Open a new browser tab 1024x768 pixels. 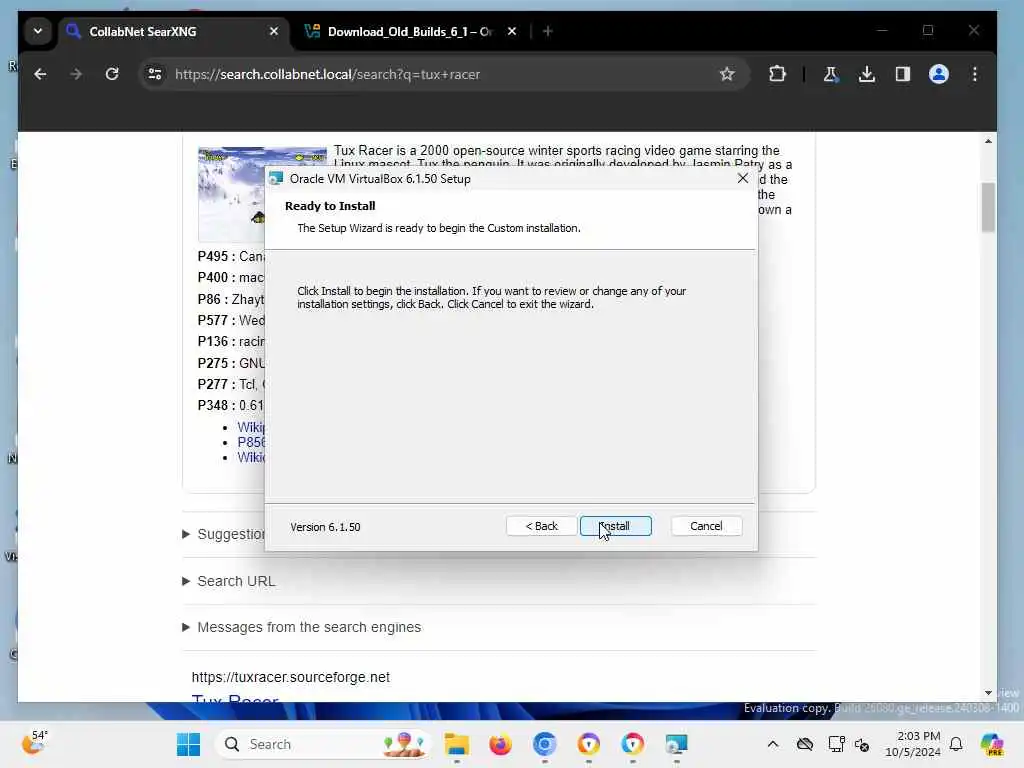point(547,31)
